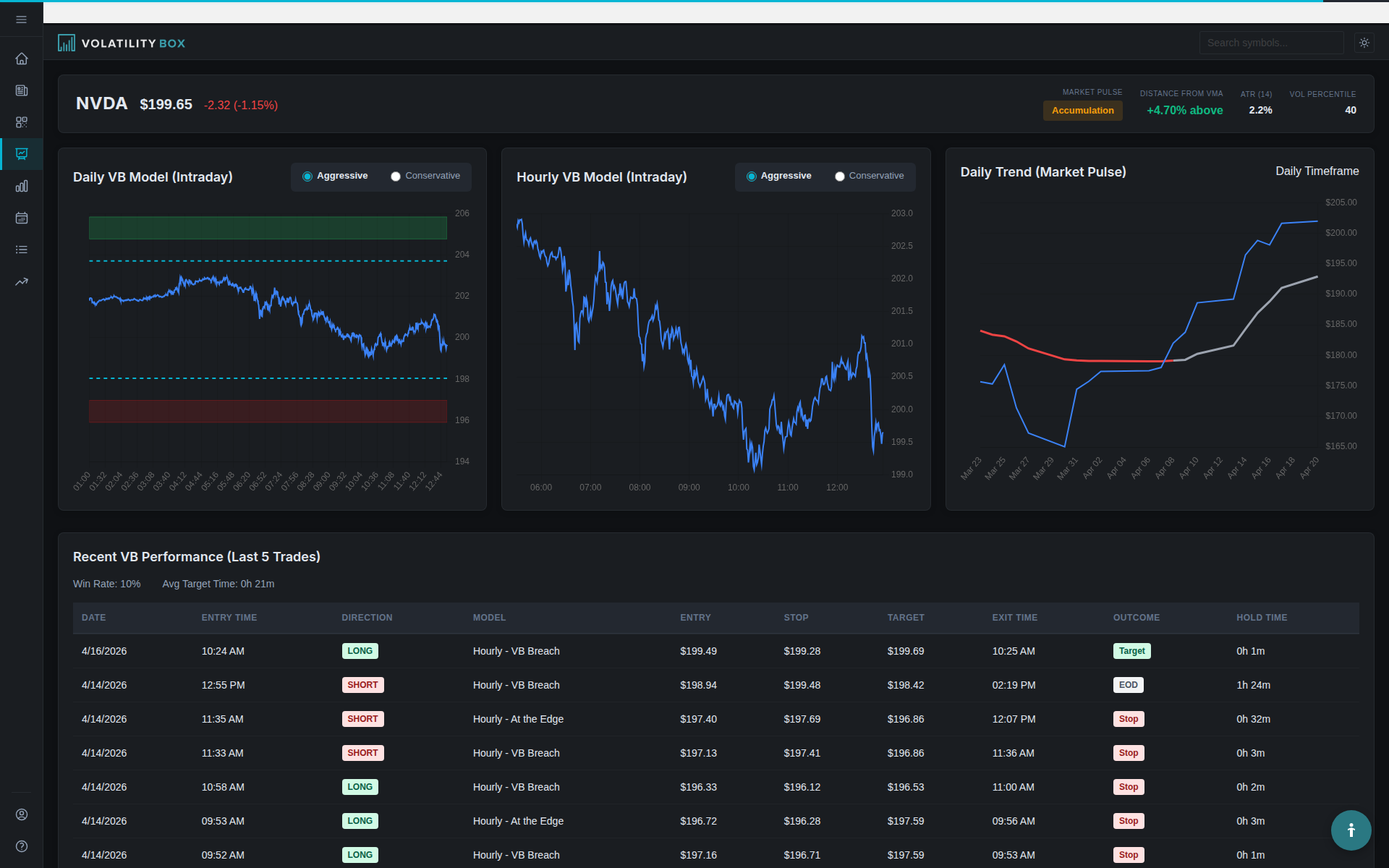Open the grid scanner icon in sidebar
Screen dimensions: 1389x868
(x=22, y=122)
